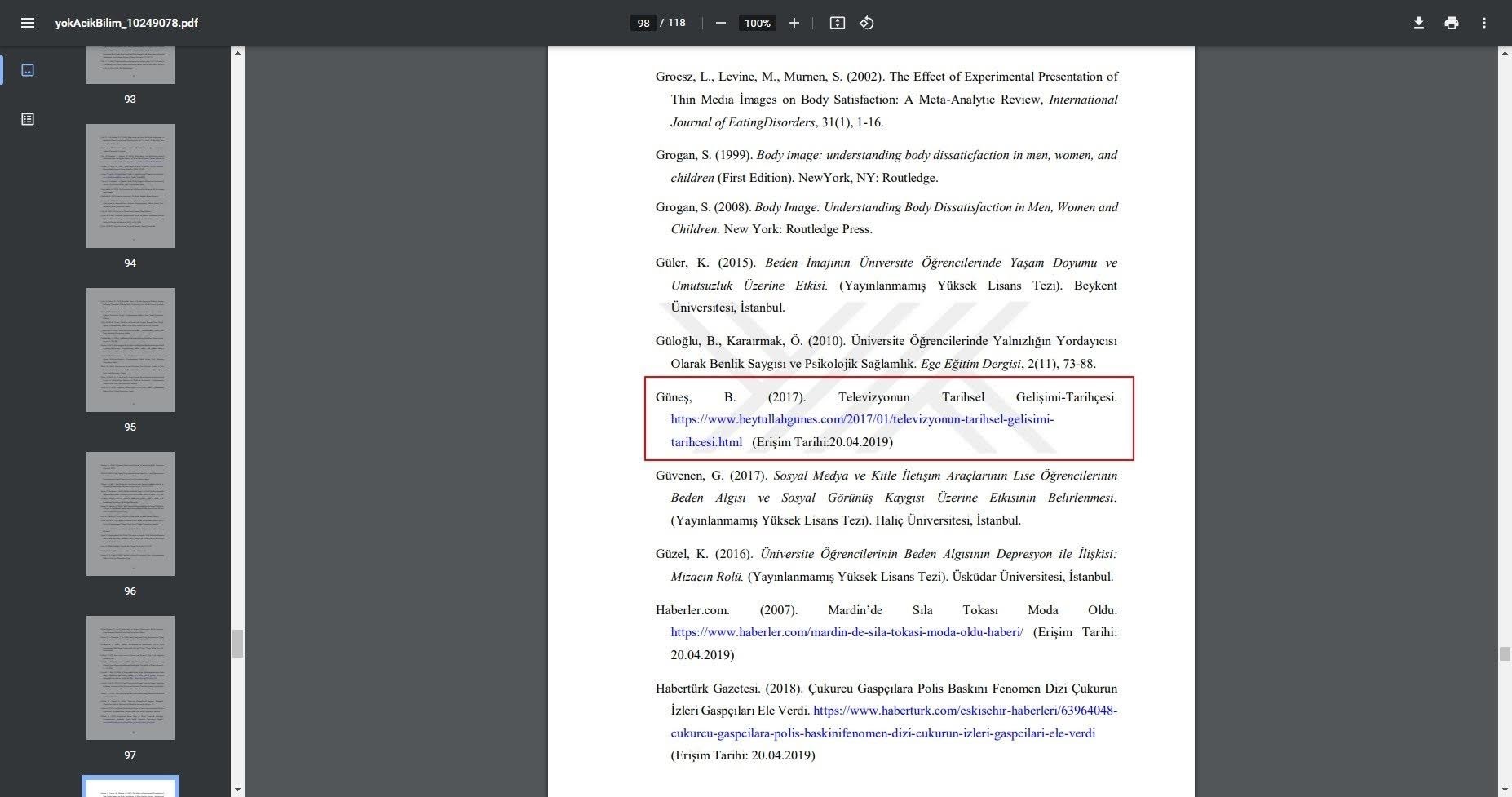Image resolution: width=1512 pixels, height=797 pixels.
Task: Open page 93 thumbnail
Action: tap(130, 64)
